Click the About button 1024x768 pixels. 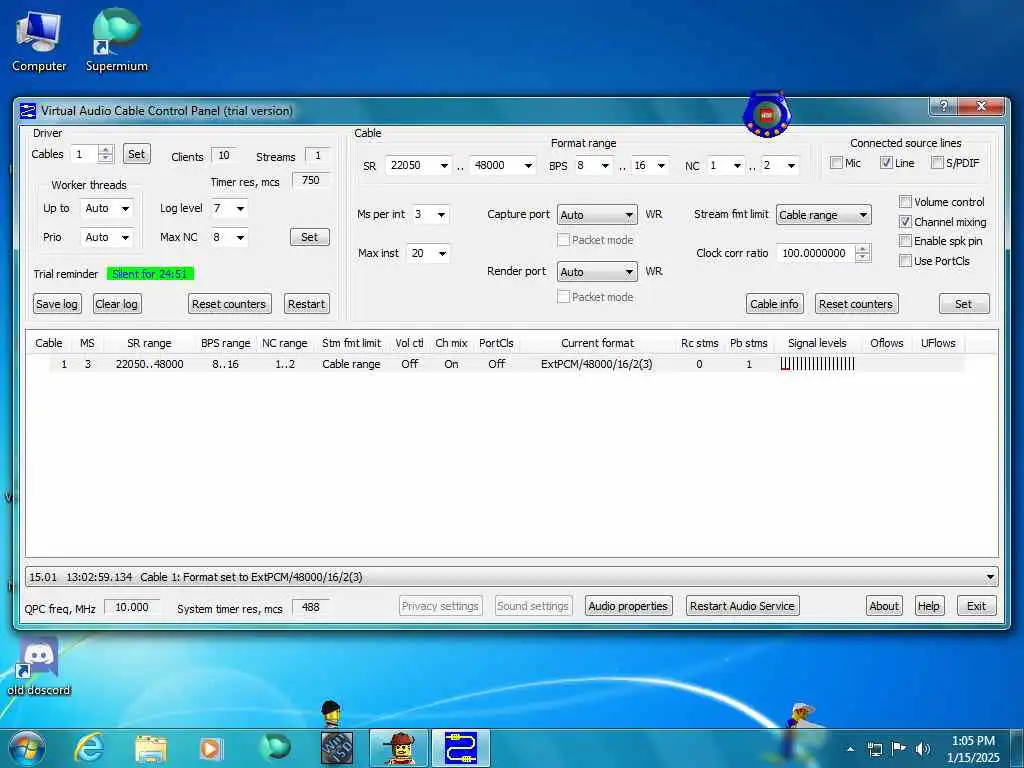click(884, 606)
